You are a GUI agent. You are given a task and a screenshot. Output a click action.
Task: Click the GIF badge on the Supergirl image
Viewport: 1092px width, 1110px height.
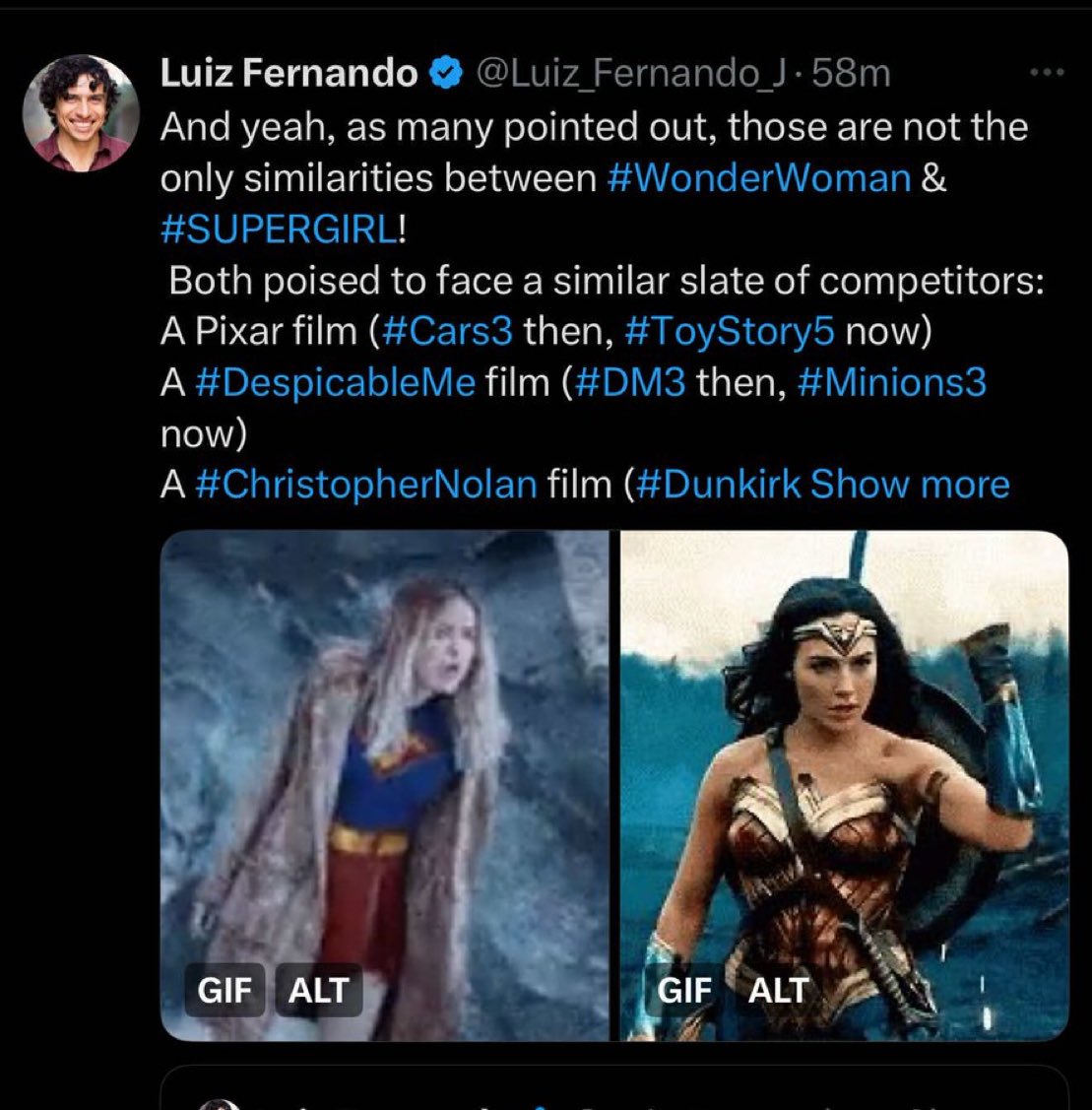(225, 990)
